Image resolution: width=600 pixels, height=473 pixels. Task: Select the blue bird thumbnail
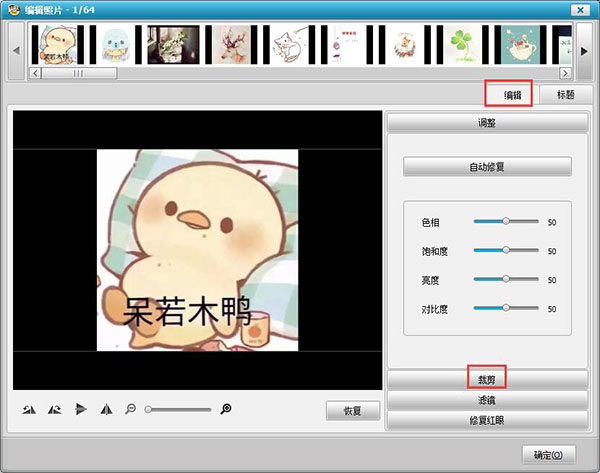coord(116,44)
